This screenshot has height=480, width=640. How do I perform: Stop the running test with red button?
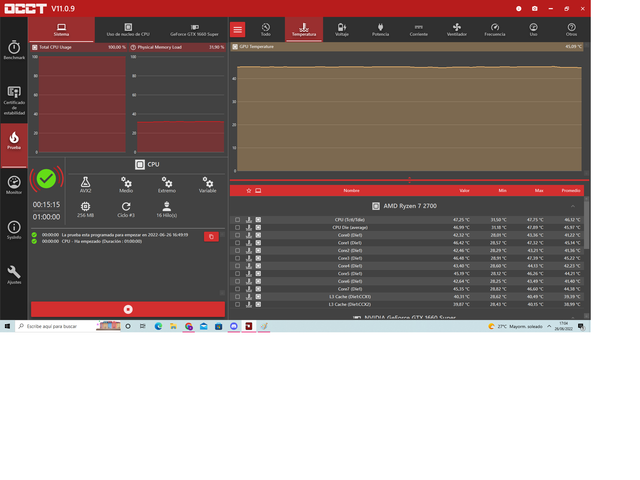128,309
